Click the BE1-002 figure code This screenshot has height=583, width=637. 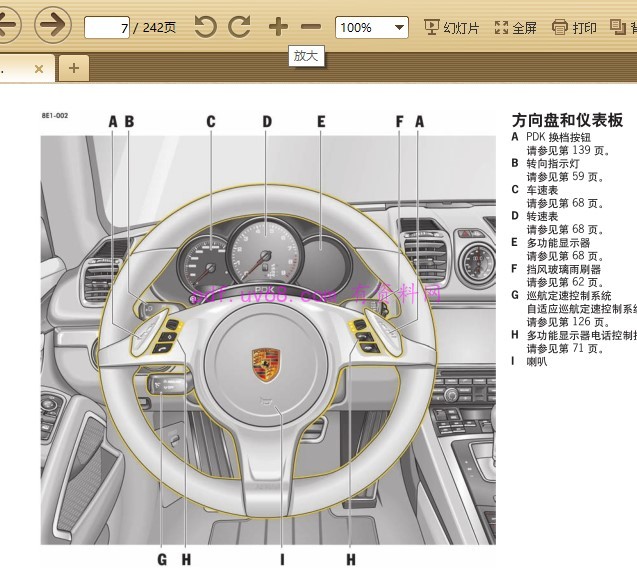pos(55,116)
